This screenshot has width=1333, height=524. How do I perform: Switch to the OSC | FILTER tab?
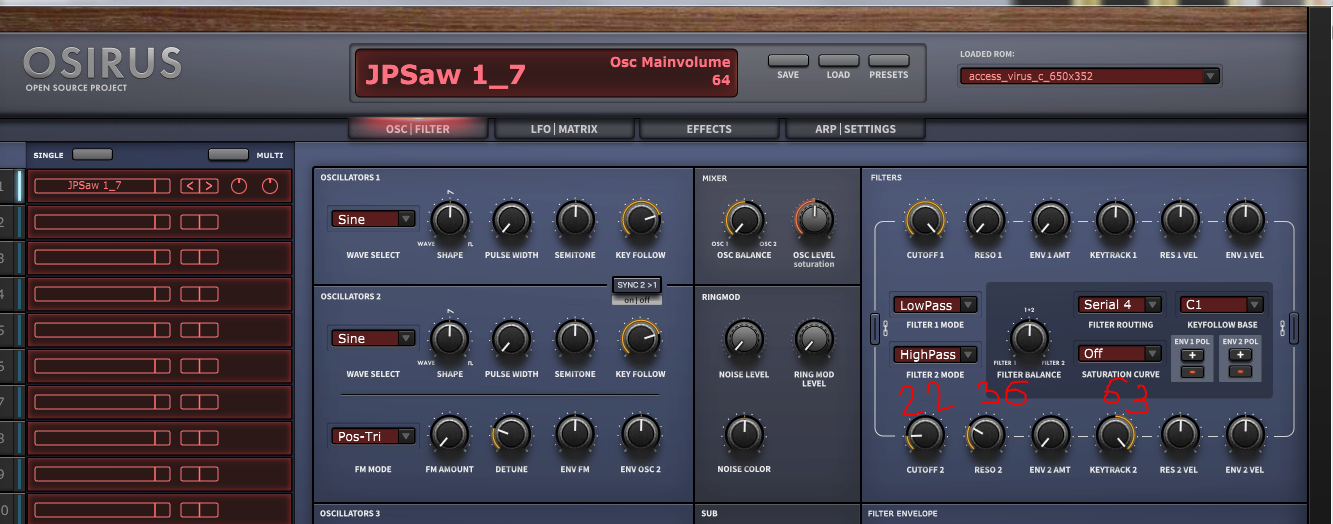pyautogui.click(x=418, y=129)
